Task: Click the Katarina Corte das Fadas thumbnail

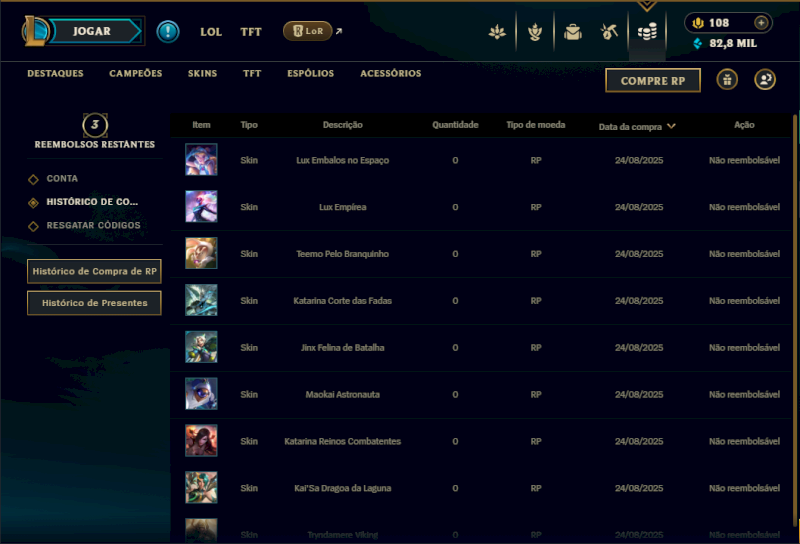Action: click(201, 300)
